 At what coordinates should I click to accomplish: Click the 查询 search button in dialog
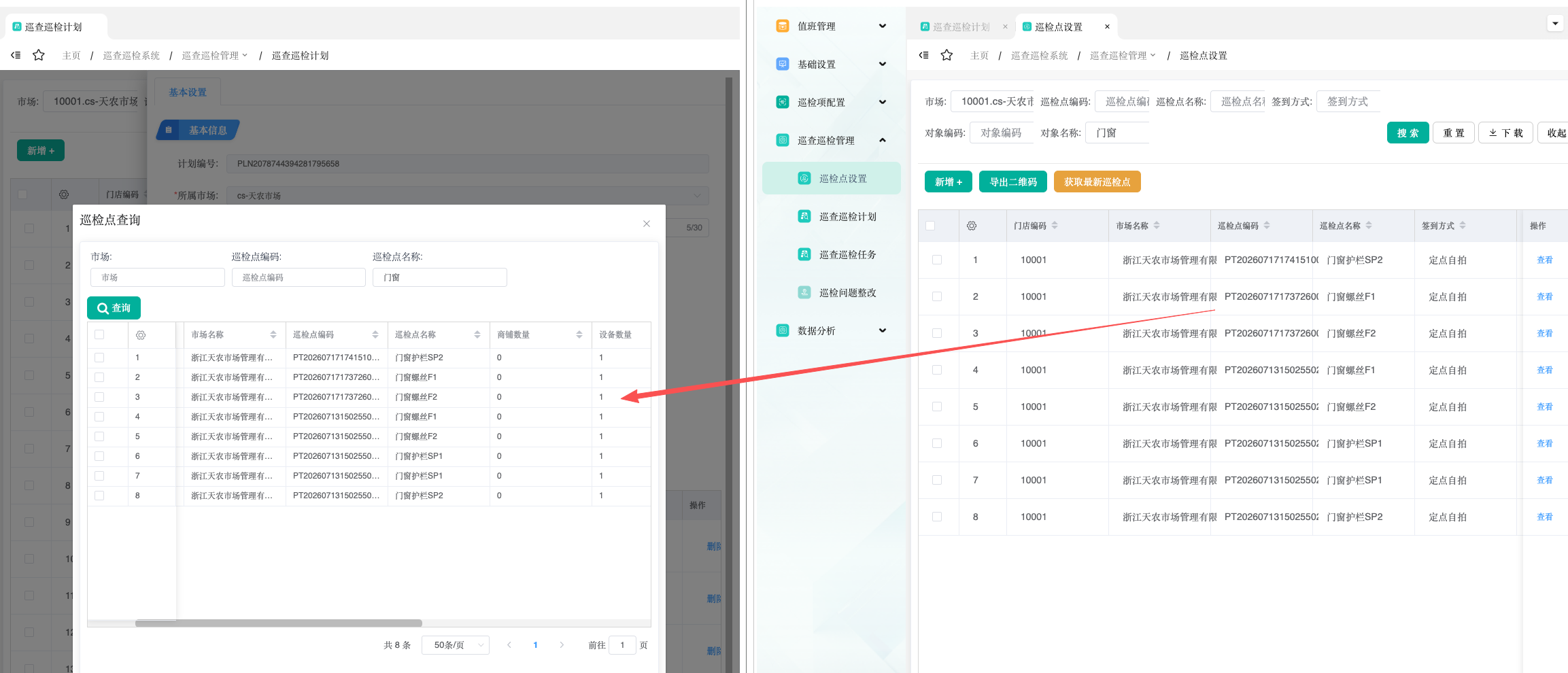(x=114, y=308)
